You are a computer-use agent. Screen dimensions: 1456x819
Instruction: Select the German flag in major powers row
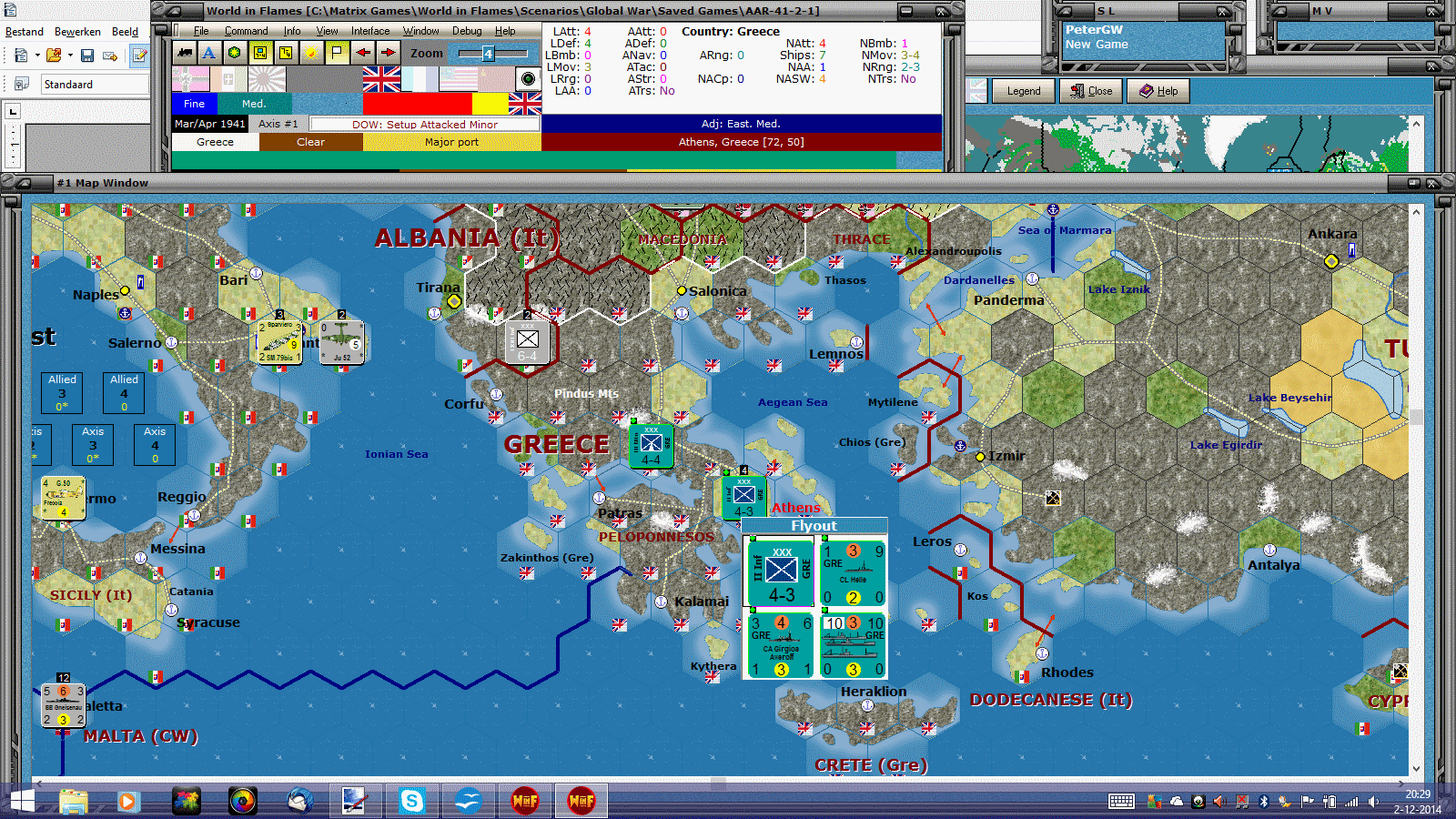pyautogui.click(x=190, y=79)
